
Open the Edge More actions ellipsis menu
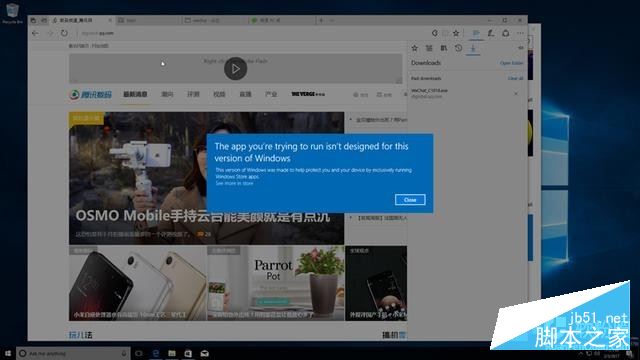(520, 33)
